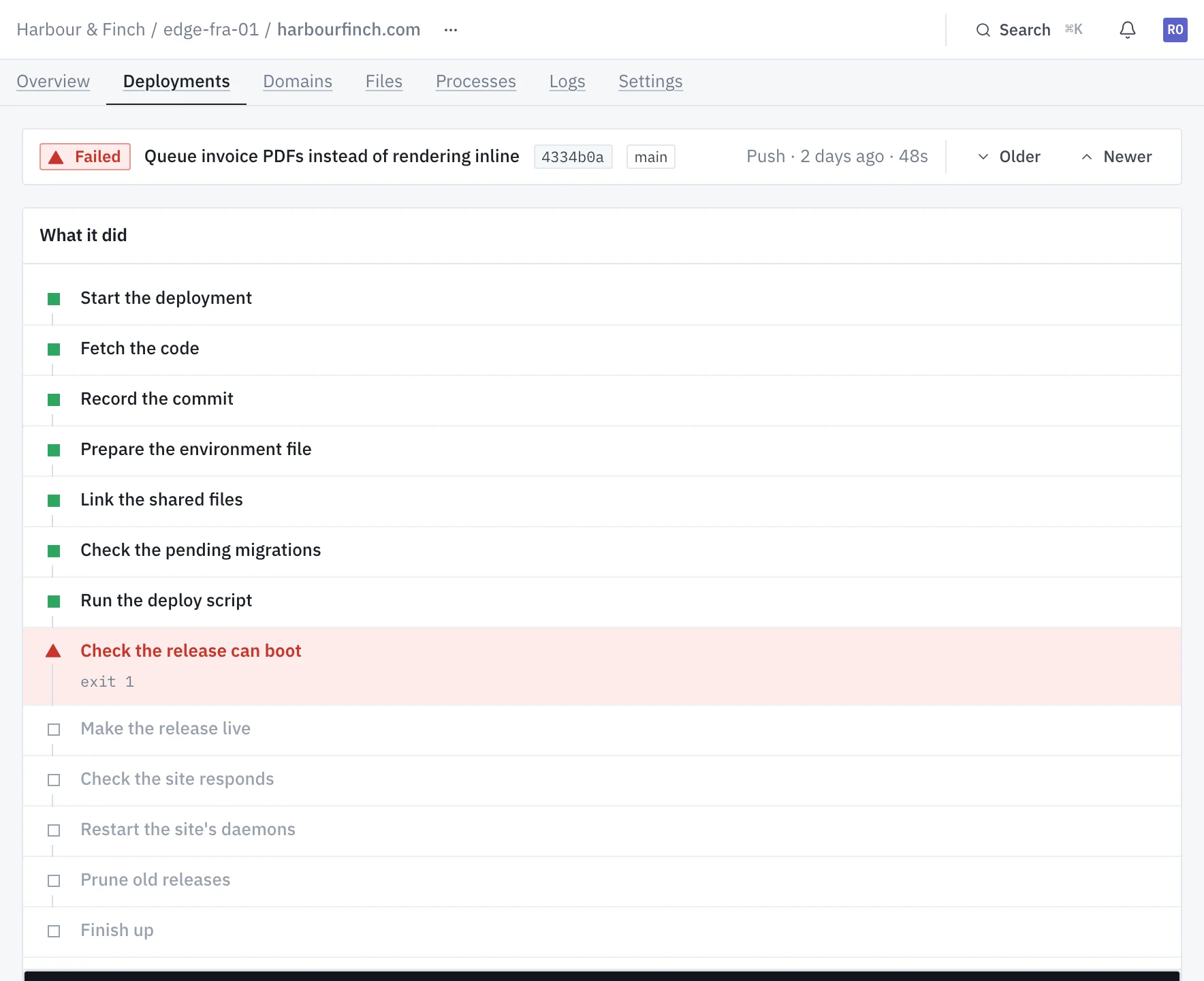Image resolution: width=1204 pixels, height=981 pixels.
Task: Open the three-dot breadcrumb menu
Action: (451, 30)
